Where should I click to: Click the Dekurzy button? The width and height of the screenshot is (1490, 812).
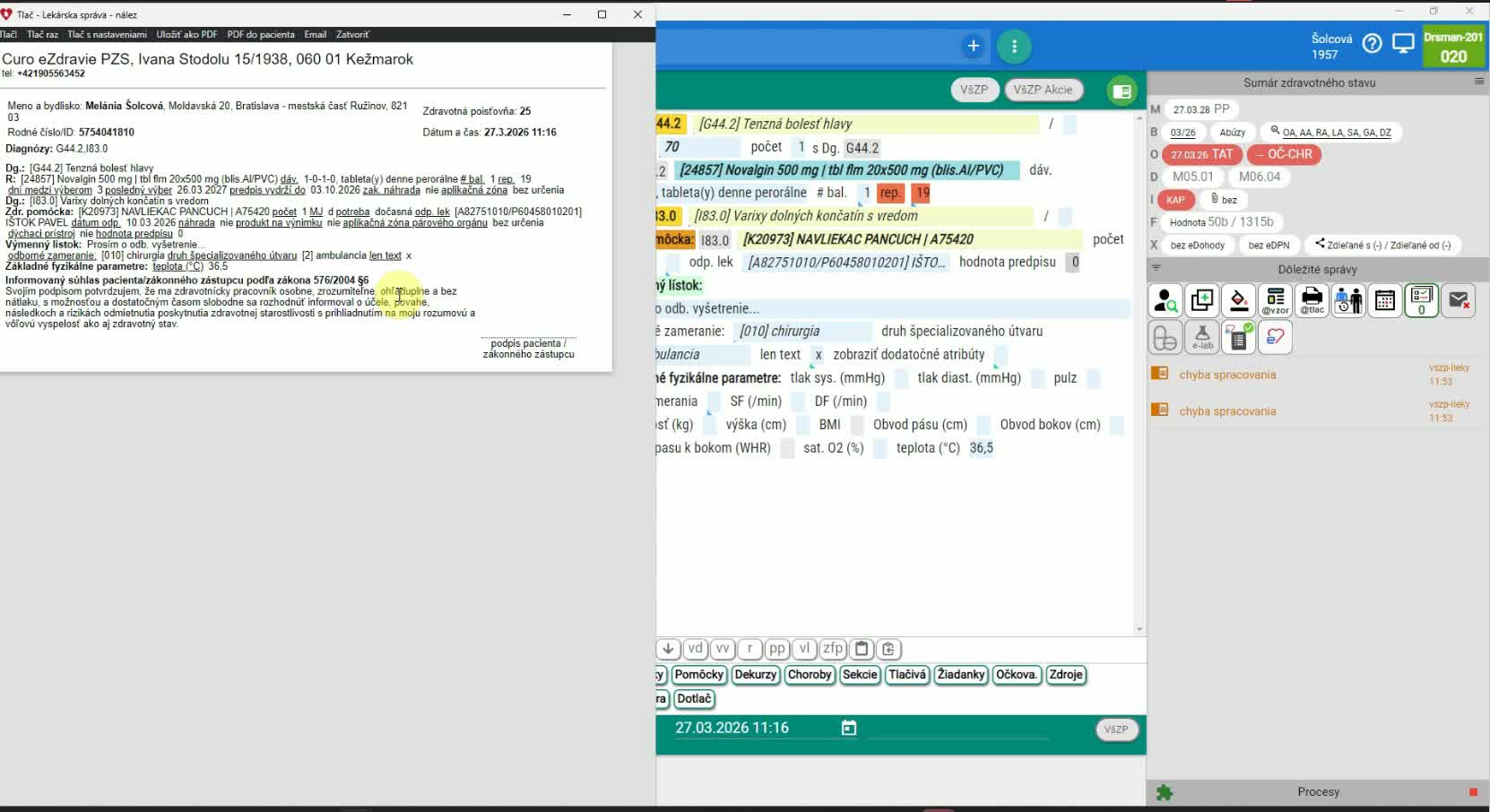coord(755,675)
